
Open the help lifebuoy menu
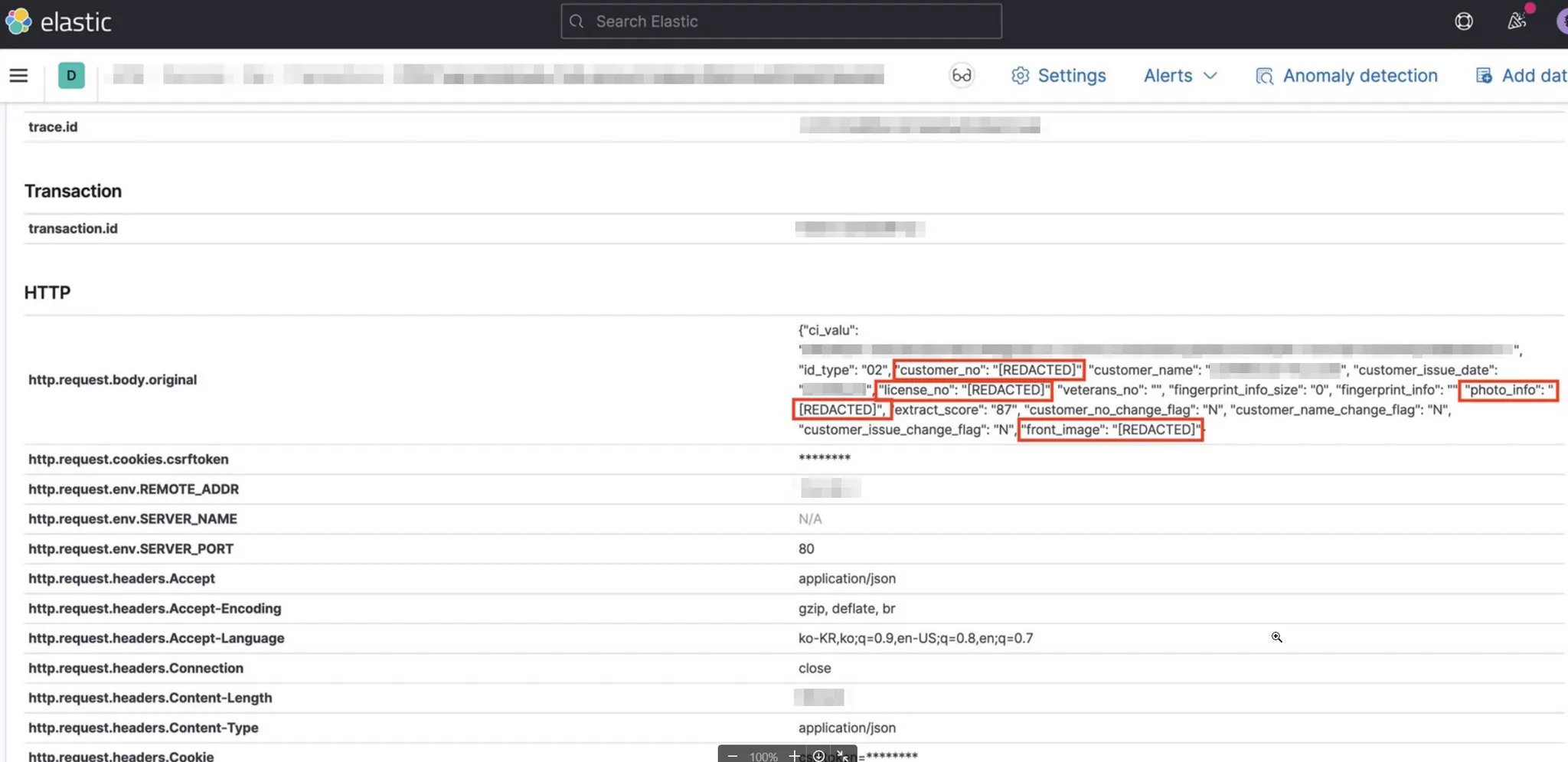click(1463, 21)
